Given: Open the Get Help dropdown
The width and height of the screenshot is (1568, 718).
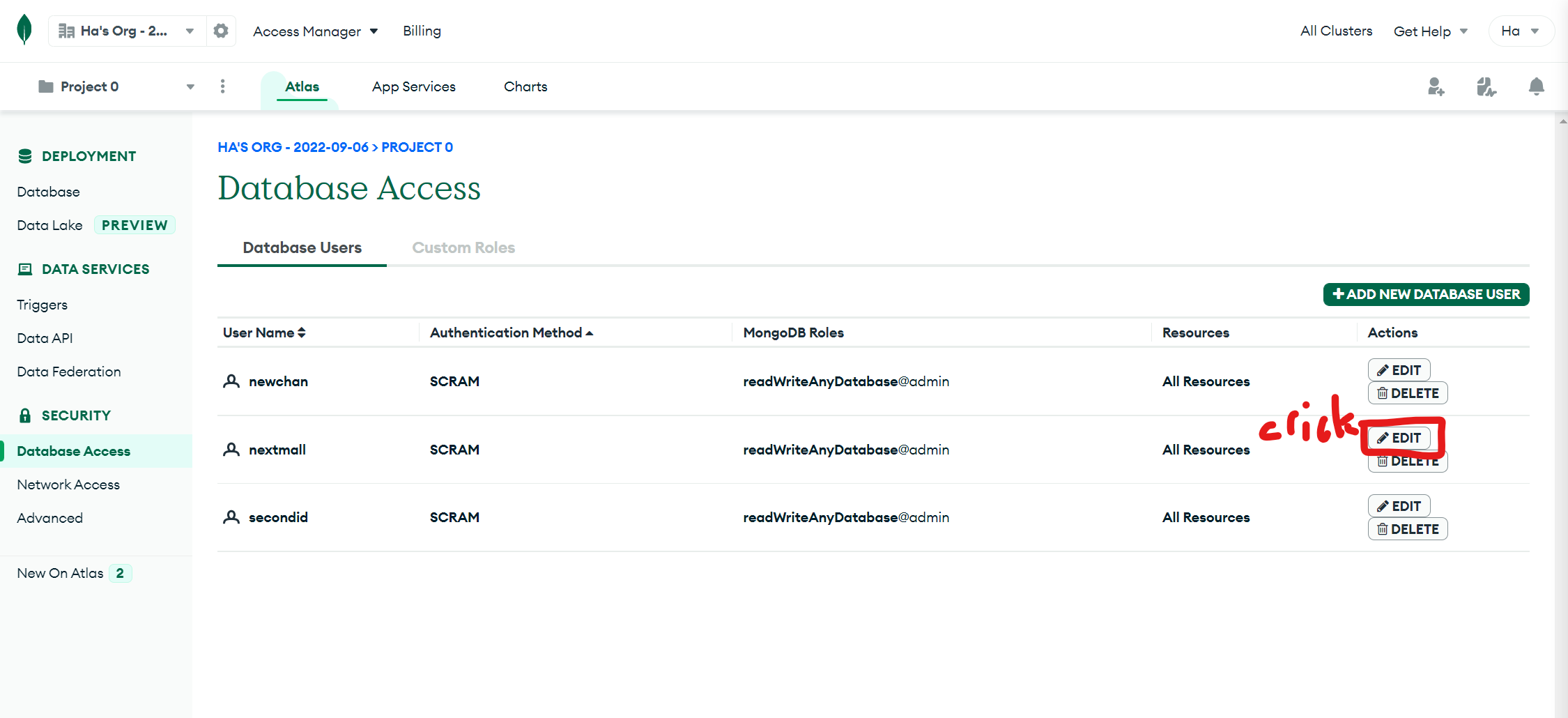Looking at the screenshot, I should tap(1431, 31).
